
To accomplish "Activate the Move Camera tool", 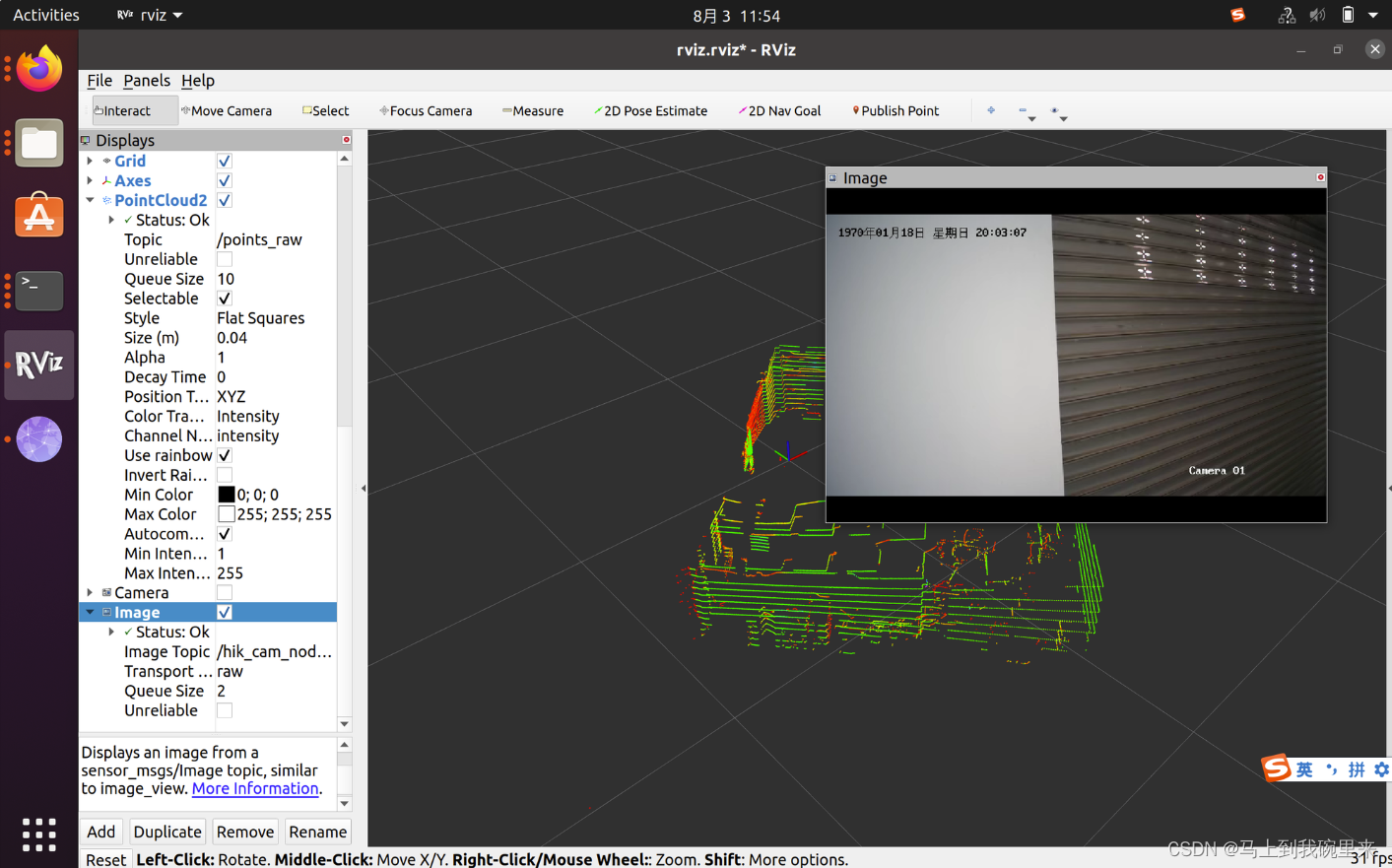I will 227,110.
